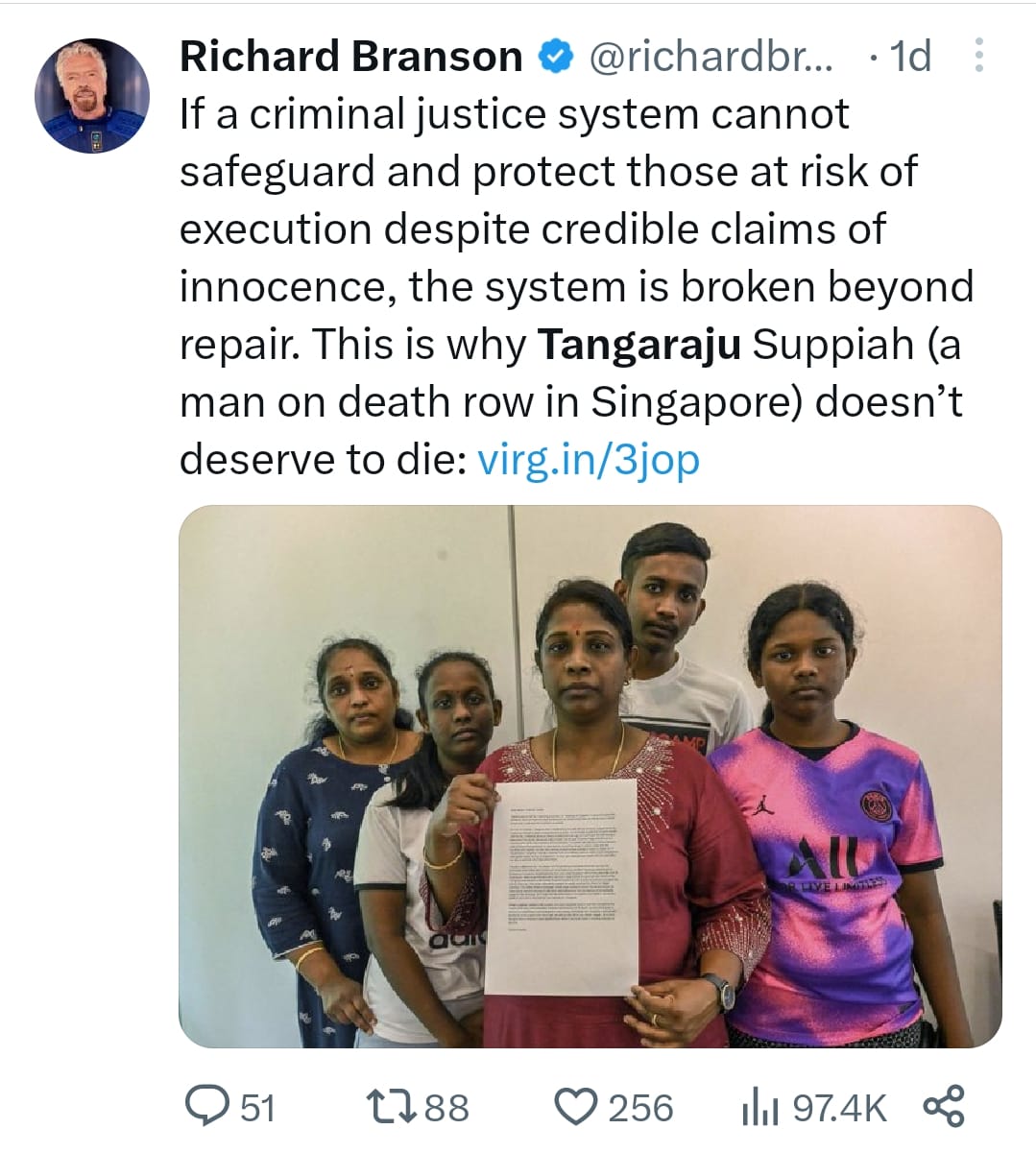Click the 256 likes count
This screenshot has height=1153, width=1036.
click(x=640, y=1107)
